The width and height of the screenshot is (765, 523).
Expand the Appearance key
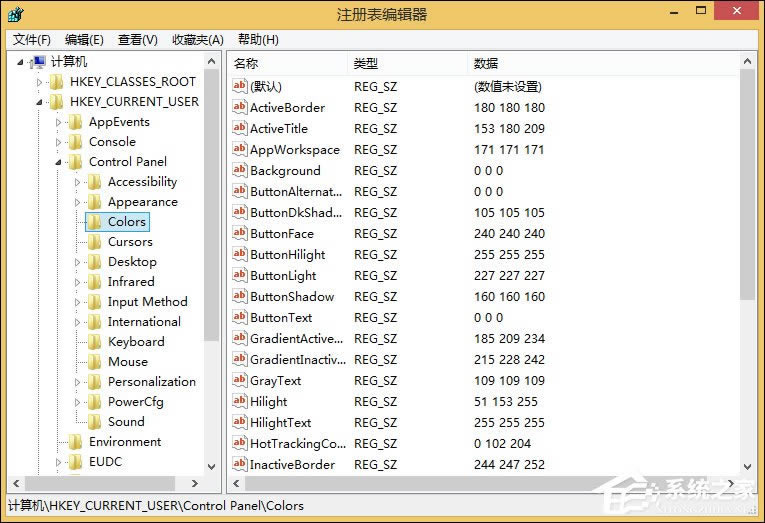[78, 202]
